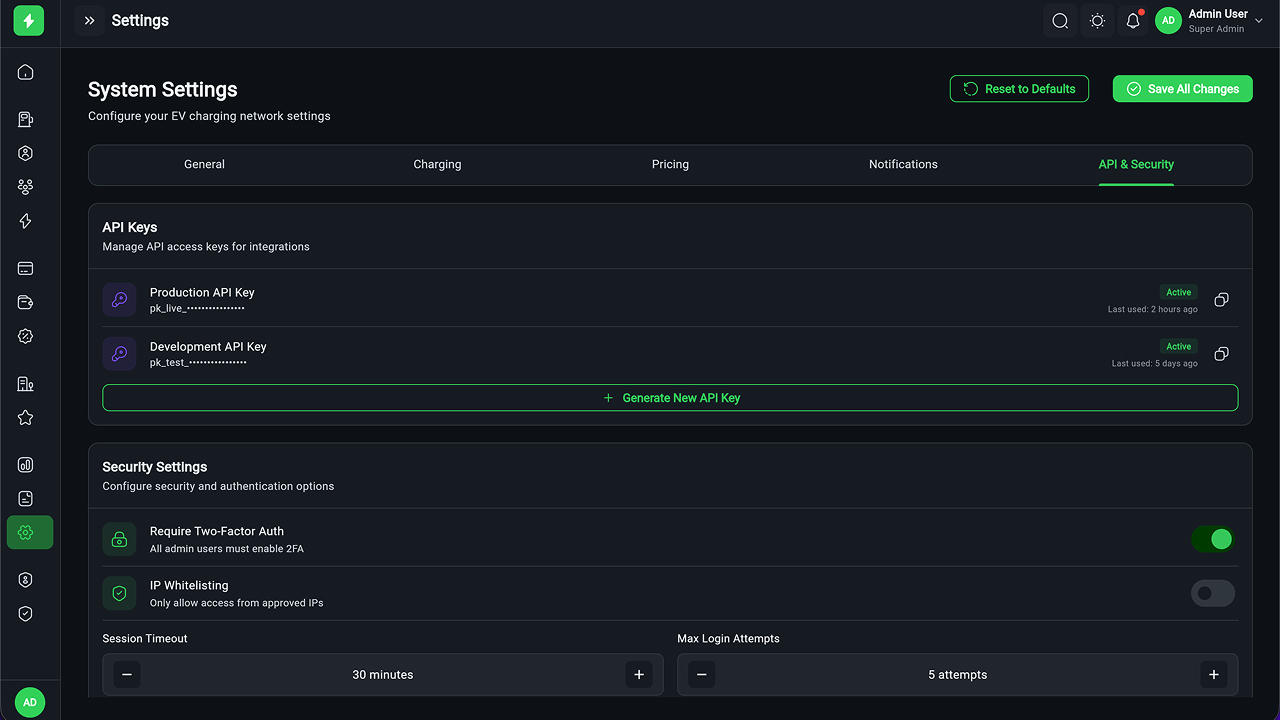Open charging stations in the sidebar
Image resolution: width=1280 pixels, height=720 pixels.
point(26,120)
